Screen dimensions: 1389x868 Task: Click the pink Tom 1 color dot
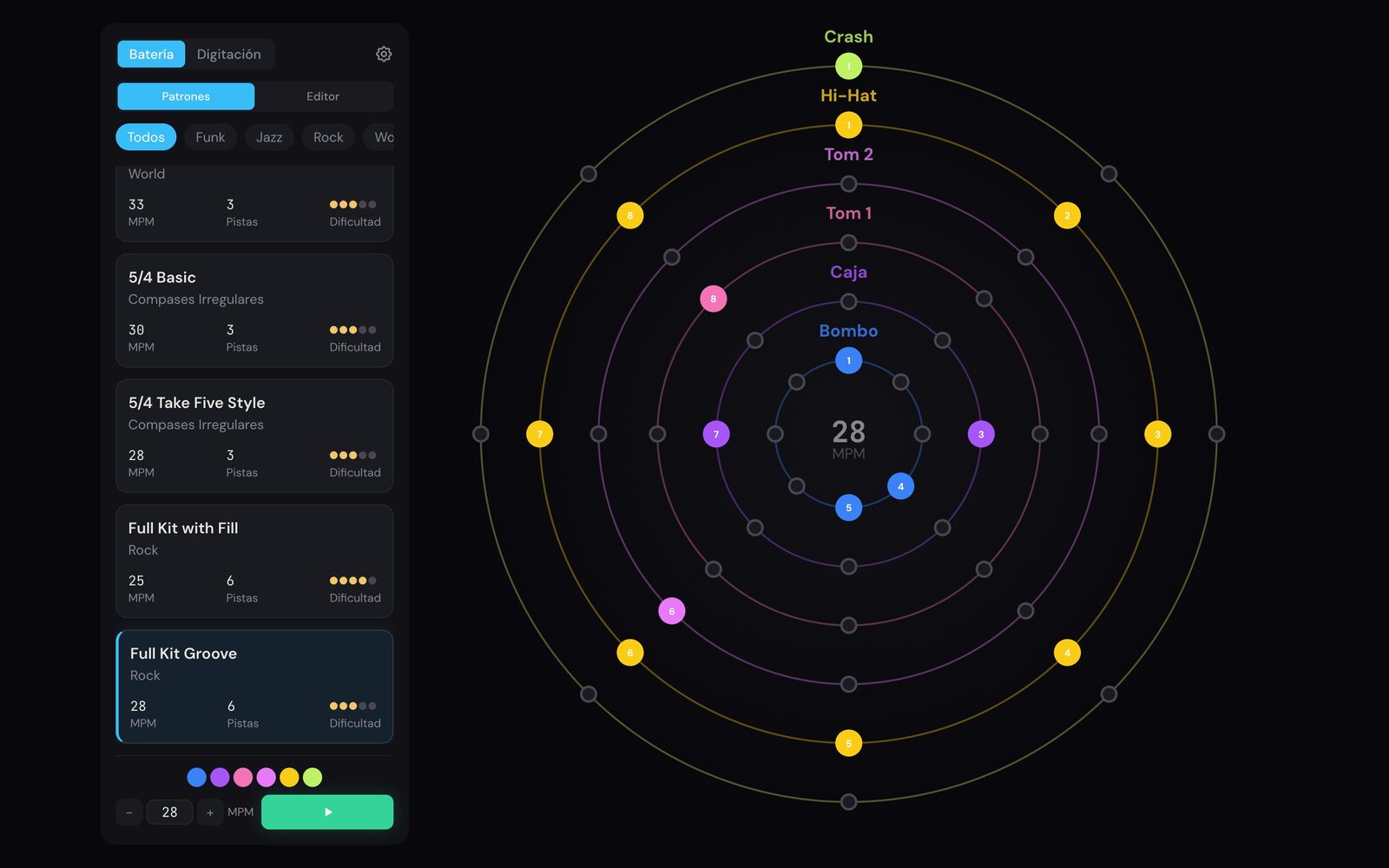tap(243, 777)
